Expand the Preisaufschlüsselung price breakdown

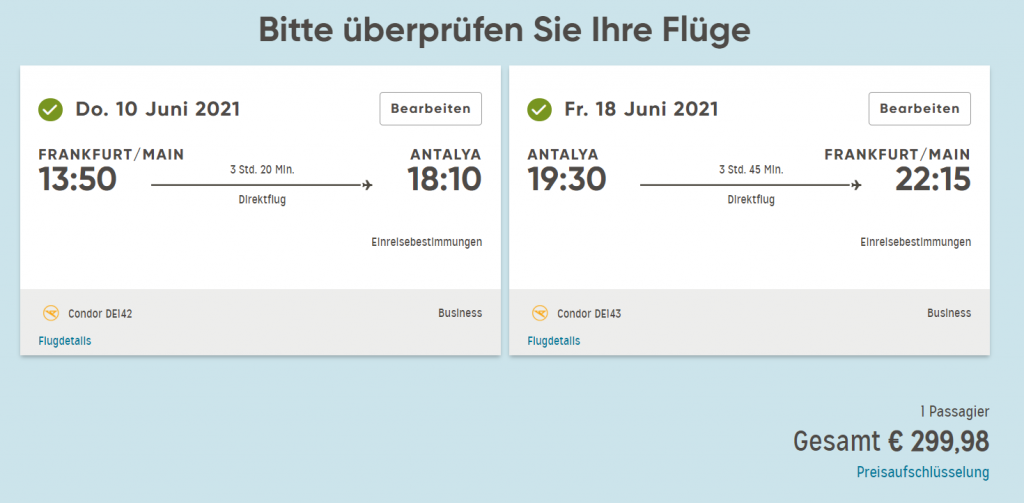(x=922, y=472)
